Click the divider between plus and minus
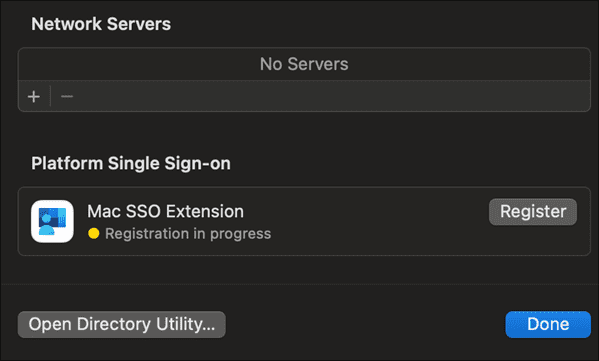The height and width of the screenshot is (361, 599). (x=50, y=96)
